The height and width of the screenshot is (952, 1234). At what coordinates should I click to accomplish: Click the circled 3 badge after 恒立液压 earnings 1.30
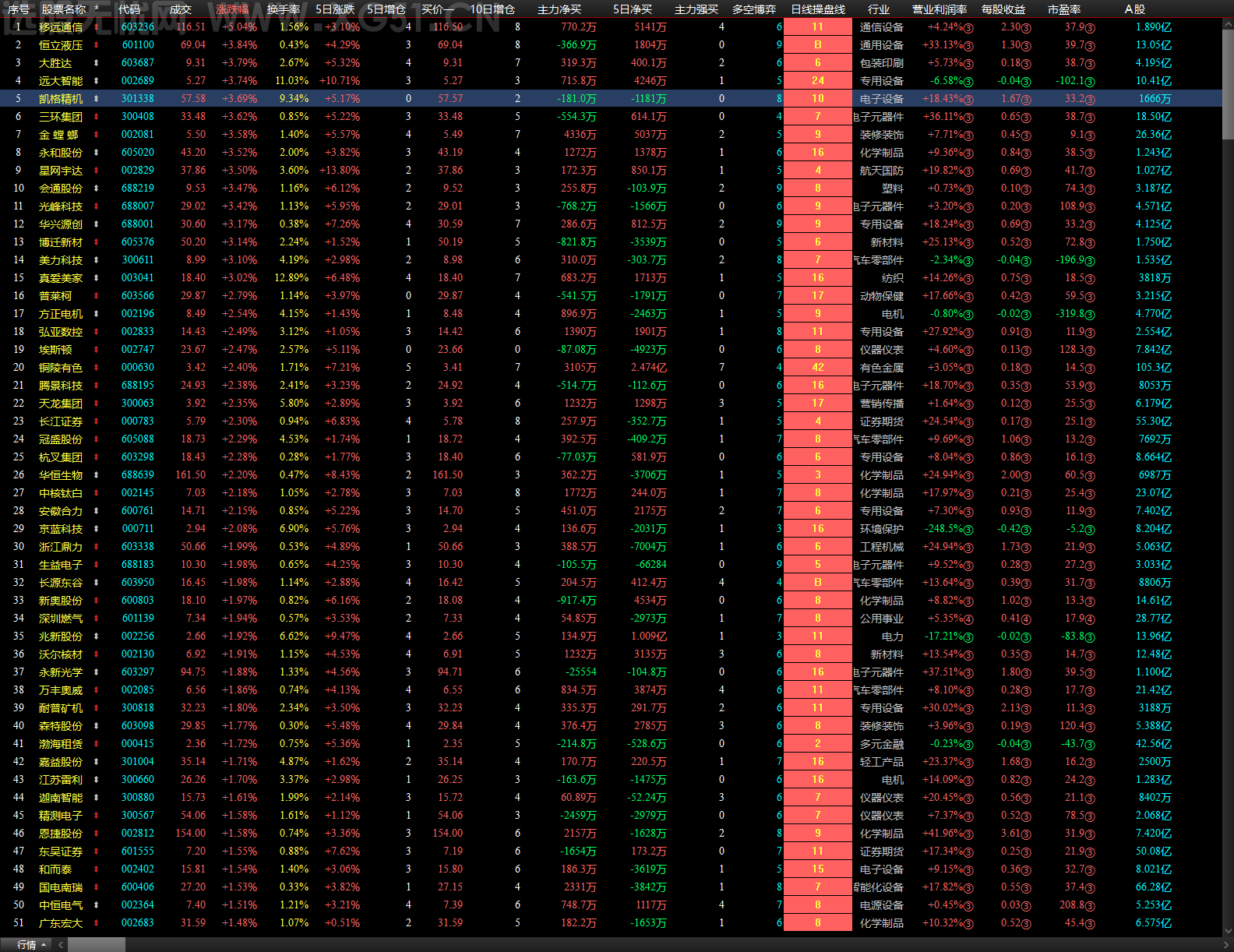click(1026, 46)
